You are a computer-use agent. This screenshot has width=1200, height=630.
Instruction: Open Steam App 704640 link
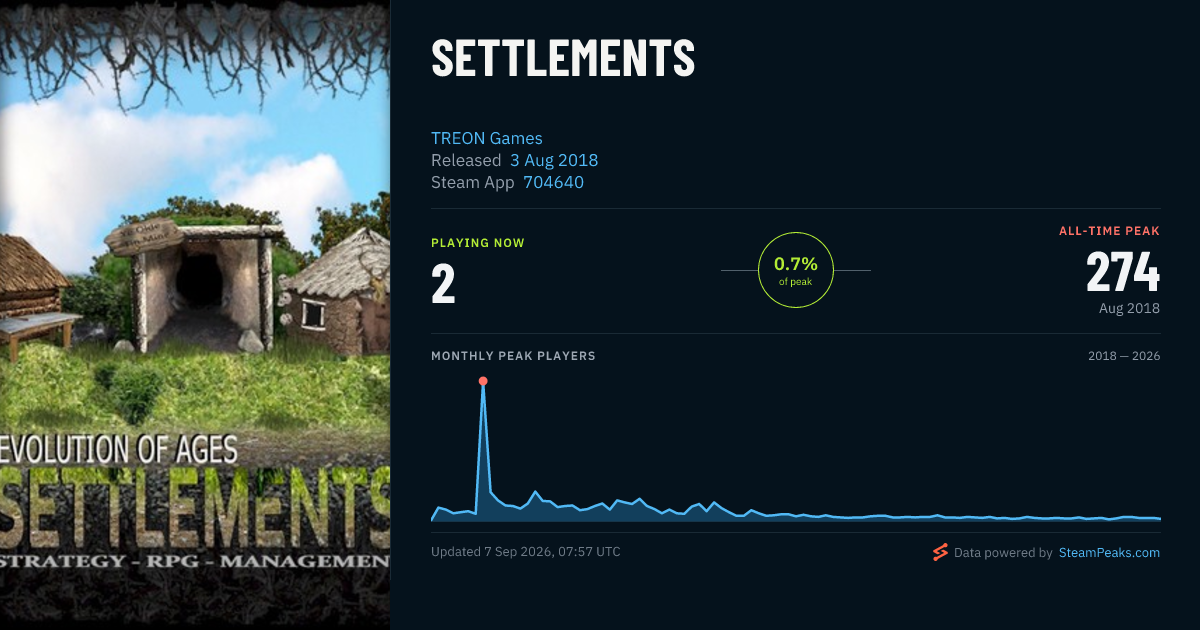(x=553, y=182)
